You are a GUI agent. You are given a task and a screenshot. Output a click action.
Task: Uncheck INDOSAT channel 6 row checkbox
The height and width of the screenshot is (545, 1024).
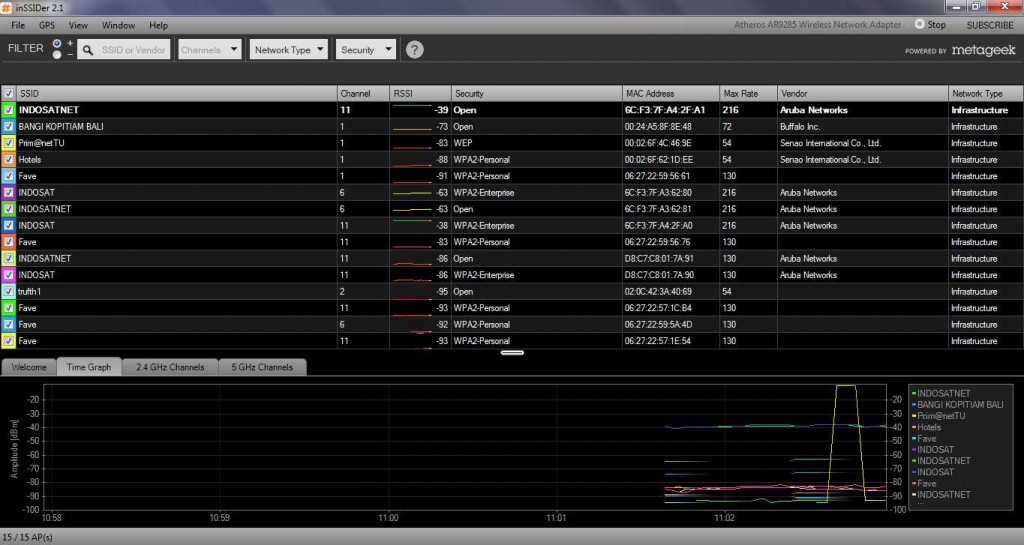8,193
